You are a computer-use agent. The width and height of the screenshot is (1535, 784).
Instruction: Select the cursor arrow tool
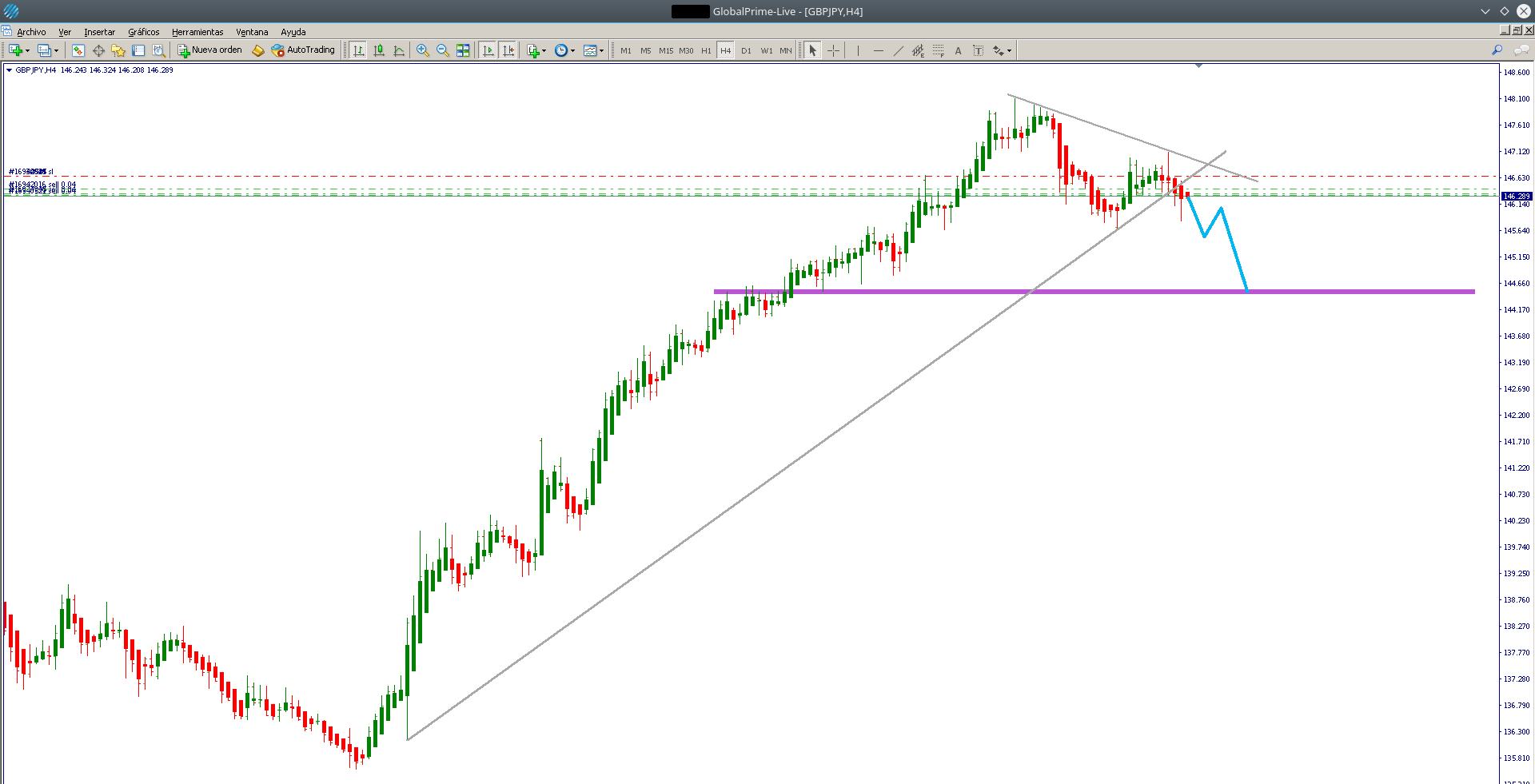click(x=813, y=50)
